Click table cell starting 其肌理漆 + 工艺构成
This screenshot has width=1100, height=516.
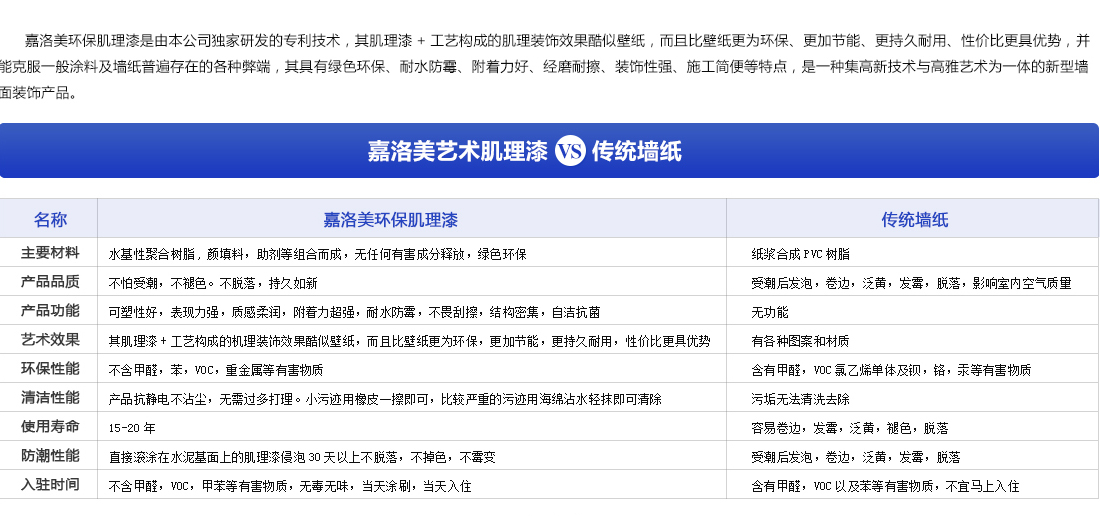[x=409, y=341]
